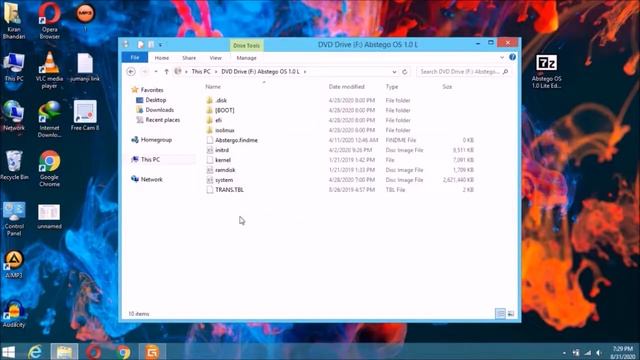The image size is (640, 360).
Task: Expand the breadcrumb arrow after DVD Drive
Action: click(305, 72)
